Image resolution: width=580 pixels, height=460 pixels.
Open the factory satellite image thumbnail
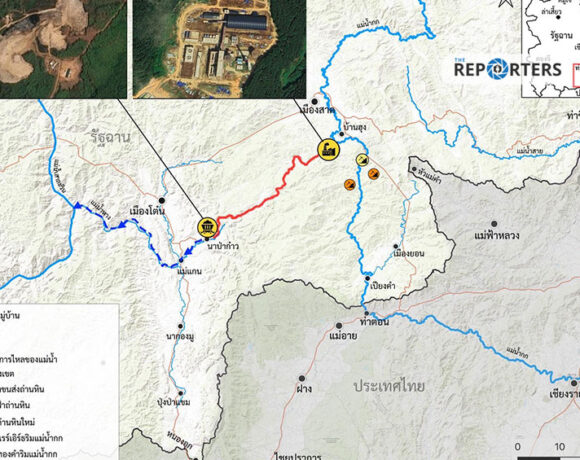[x=219, y=49]
